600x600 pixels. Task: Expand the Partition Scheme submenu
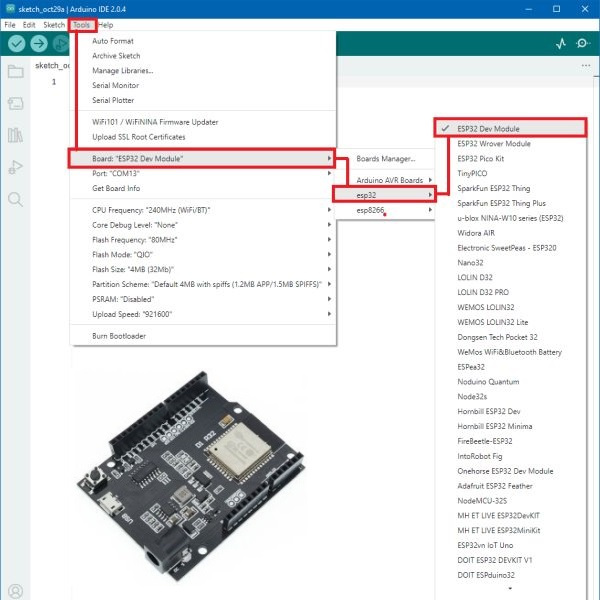click(200, 284)
